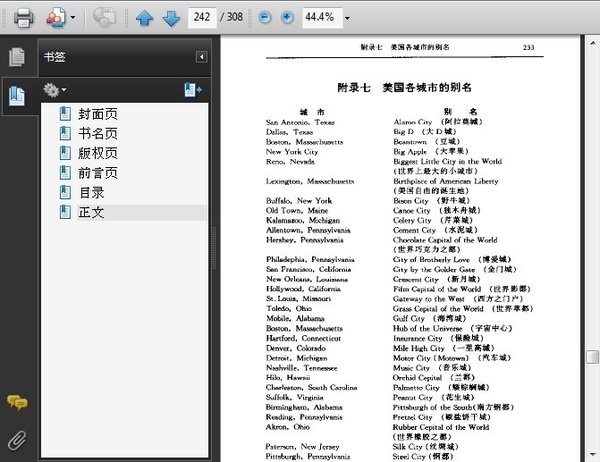This screenshot has width=600, height=462.
Task: Click the zoom out minus button
Action: point(264,17)
